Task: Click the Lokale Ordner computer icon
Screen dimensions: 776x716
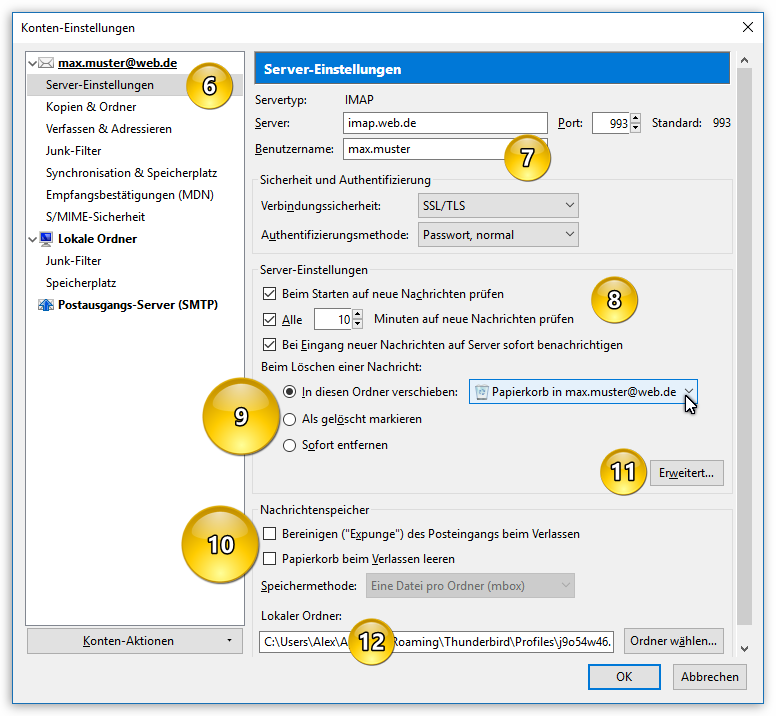Action: (46, 239)
